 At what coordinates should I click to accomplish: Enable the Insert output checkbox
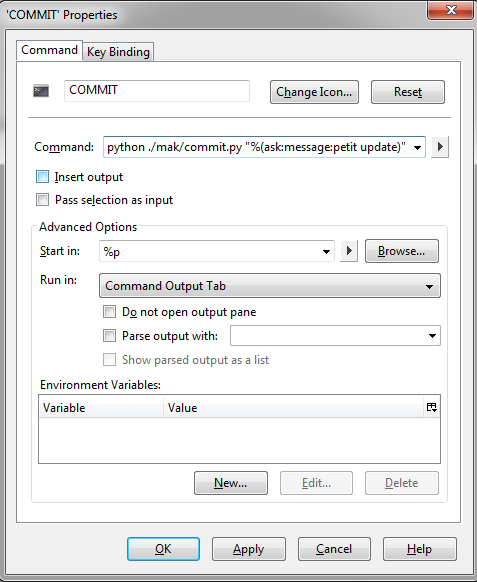tap(42, 177)
